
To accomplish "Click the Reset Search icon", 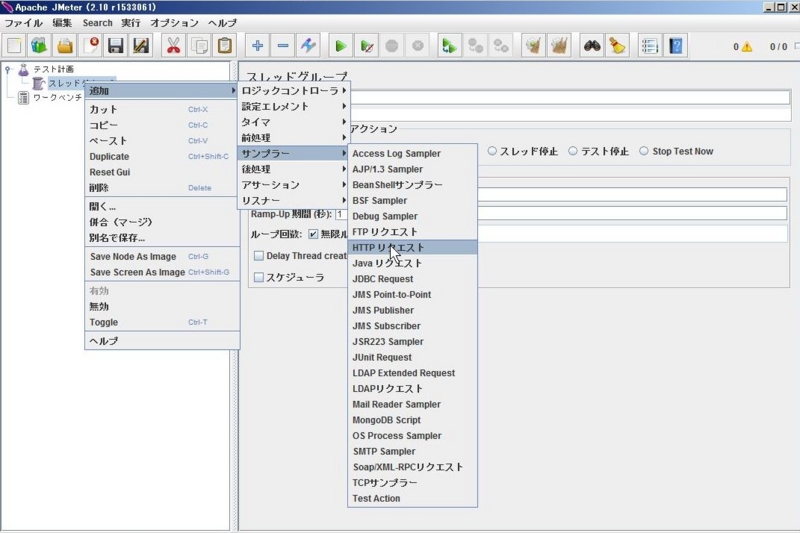I will (617, 46).
